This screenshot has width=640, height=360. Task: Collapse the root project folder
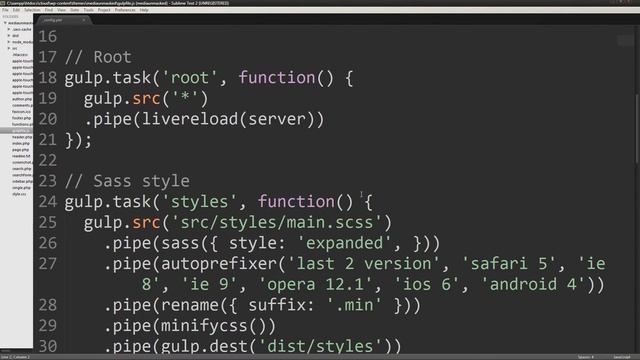click(5, 23)
